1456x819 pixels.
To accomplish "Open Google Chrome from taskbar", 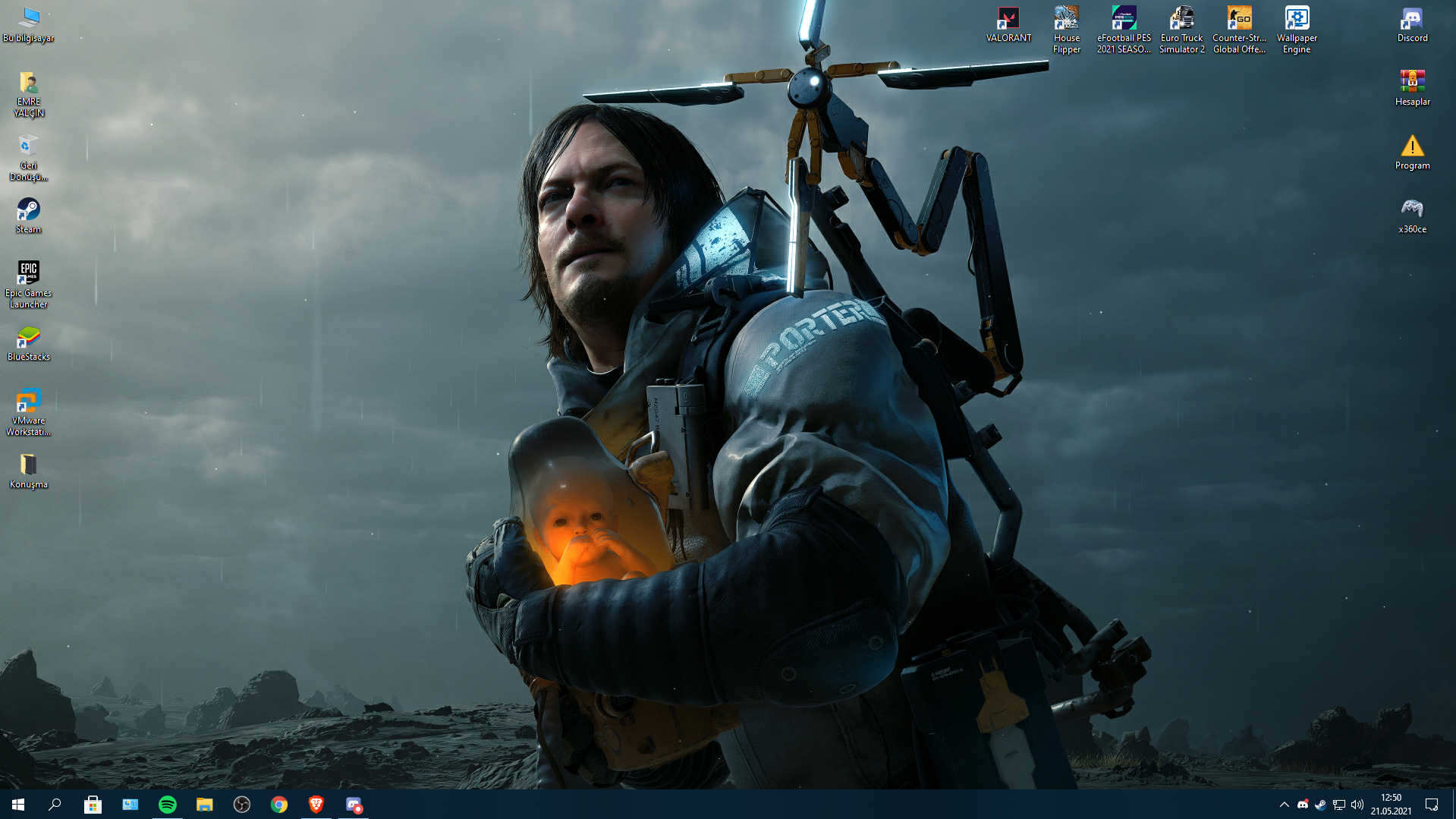I will pos(278,805).
